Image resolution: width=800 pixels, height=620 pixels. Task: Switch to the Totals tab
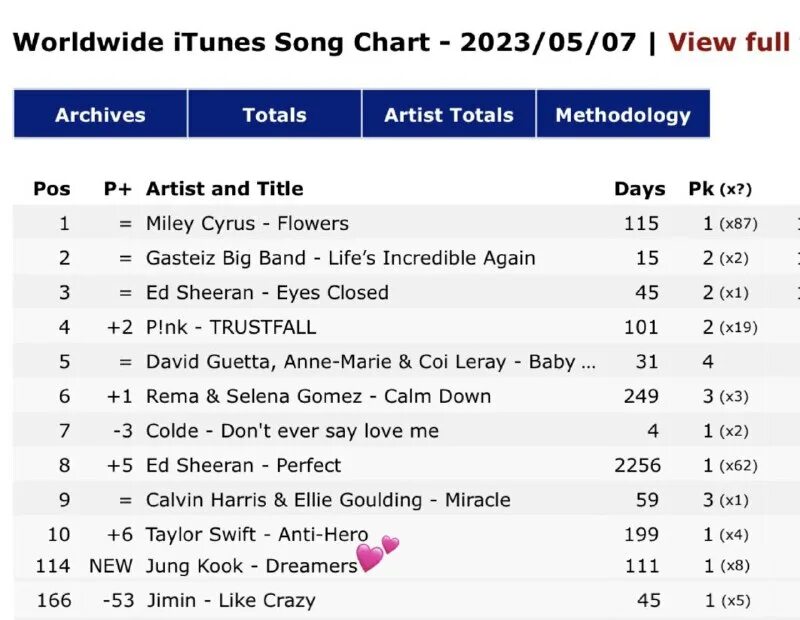point(274,115)
